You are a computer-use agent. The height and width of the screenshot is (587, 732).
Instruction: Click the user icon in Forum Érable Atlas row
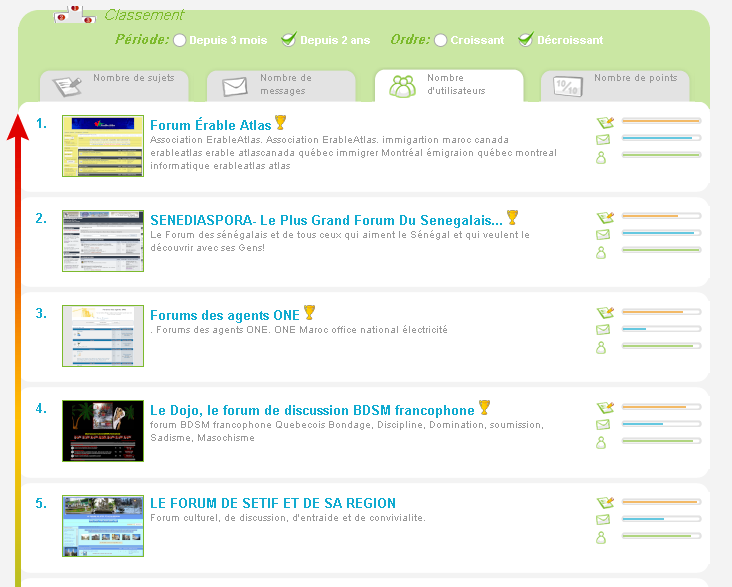[601, 158]
